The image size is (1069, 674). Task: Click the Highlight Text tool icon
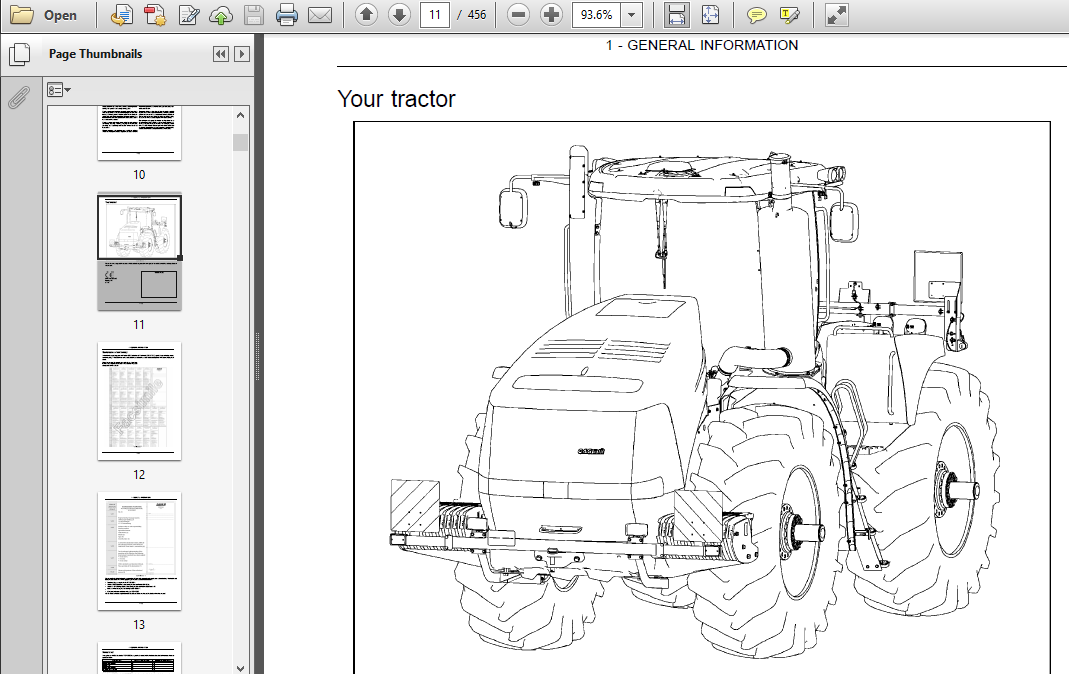tap(789, 15)
